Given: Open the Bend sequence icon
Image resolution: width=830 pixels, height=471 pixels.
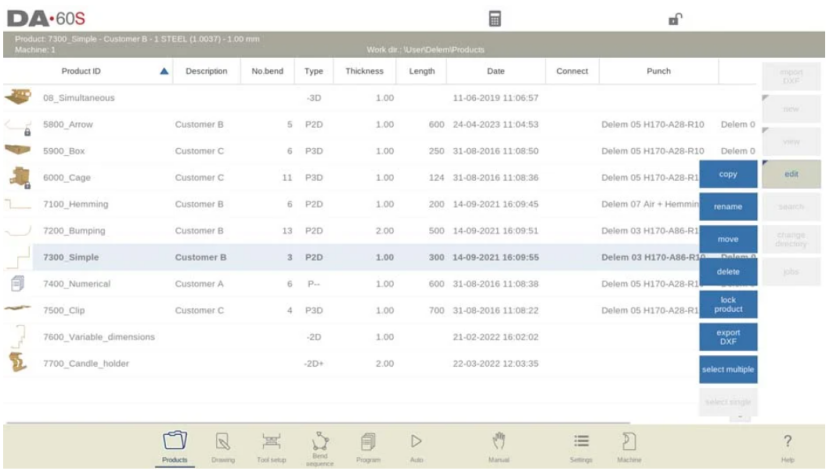Looking at the screenshot, I should pyautogui.click(x=320, y=445).
